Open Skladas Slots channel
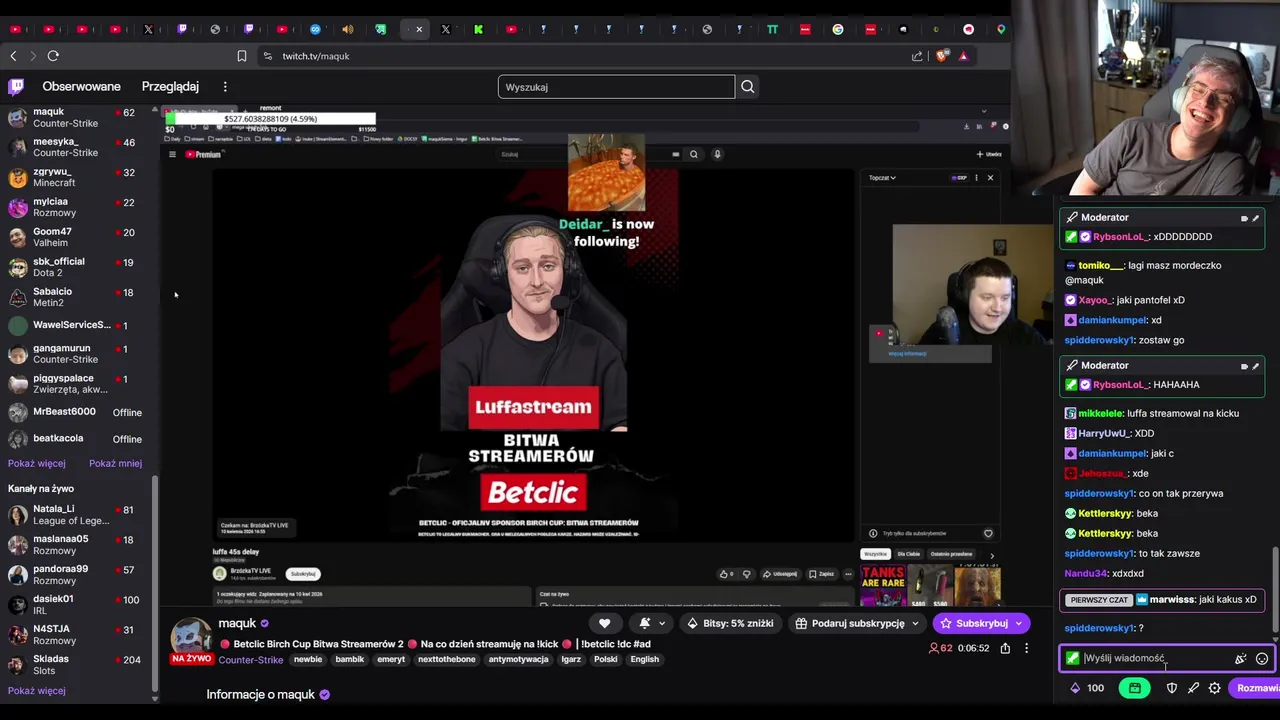Viewport: 1280px width, 720px height. tap(77, 665)
